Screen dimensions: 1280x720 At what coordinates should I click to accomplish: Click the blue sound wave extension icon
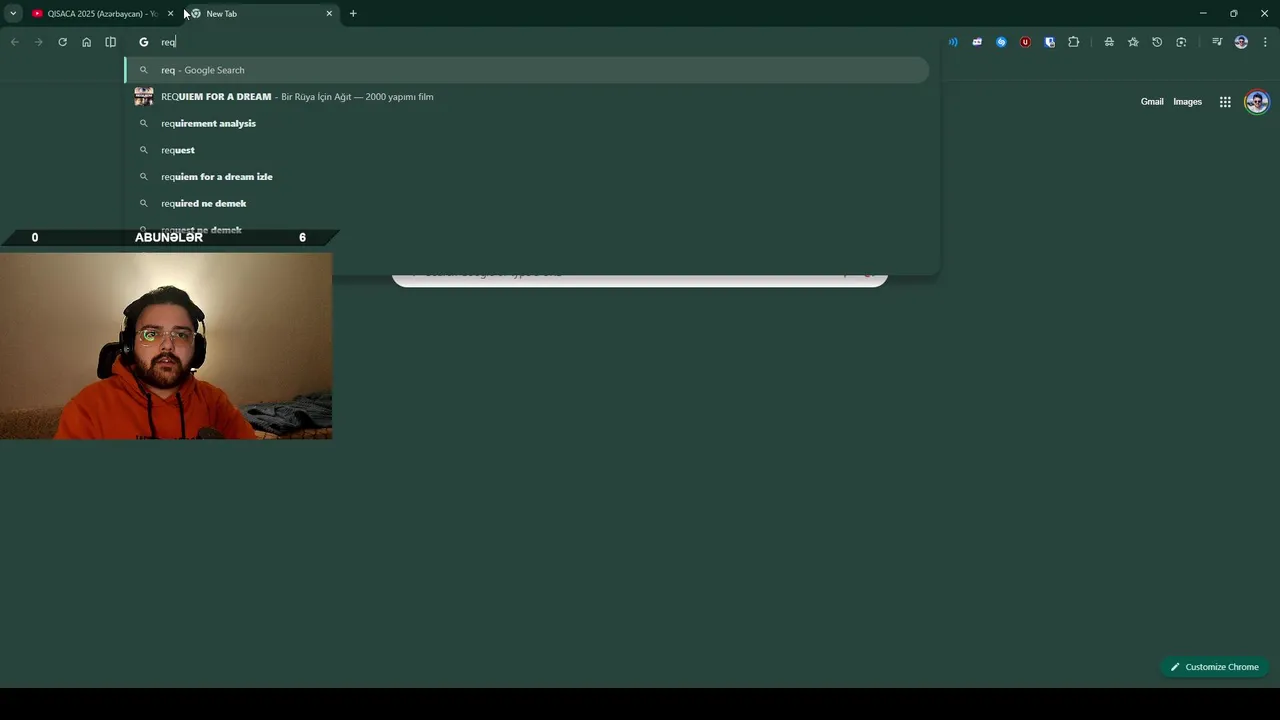953,42
